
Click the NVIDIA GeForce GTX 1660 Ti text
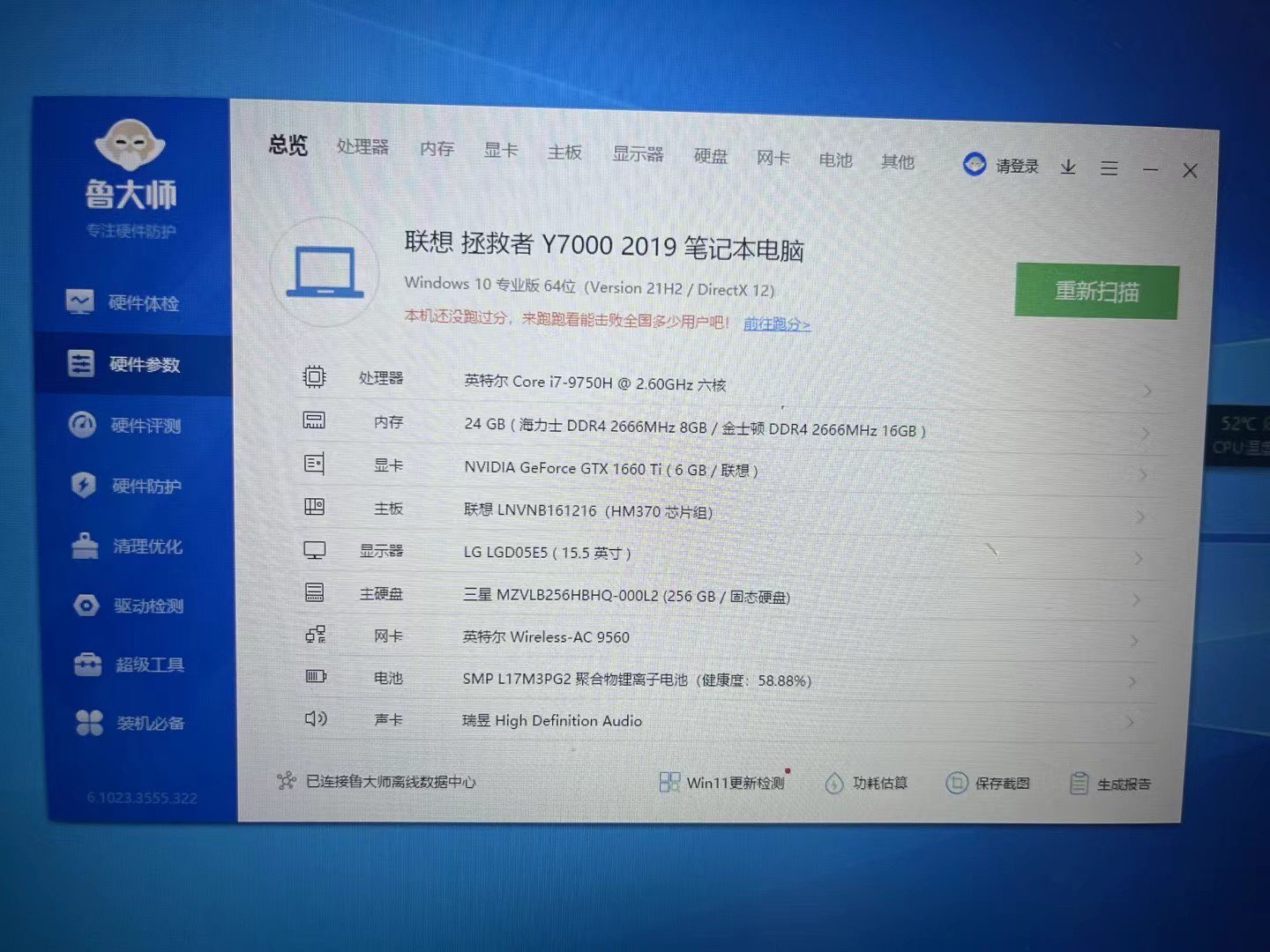click(611, 469)
